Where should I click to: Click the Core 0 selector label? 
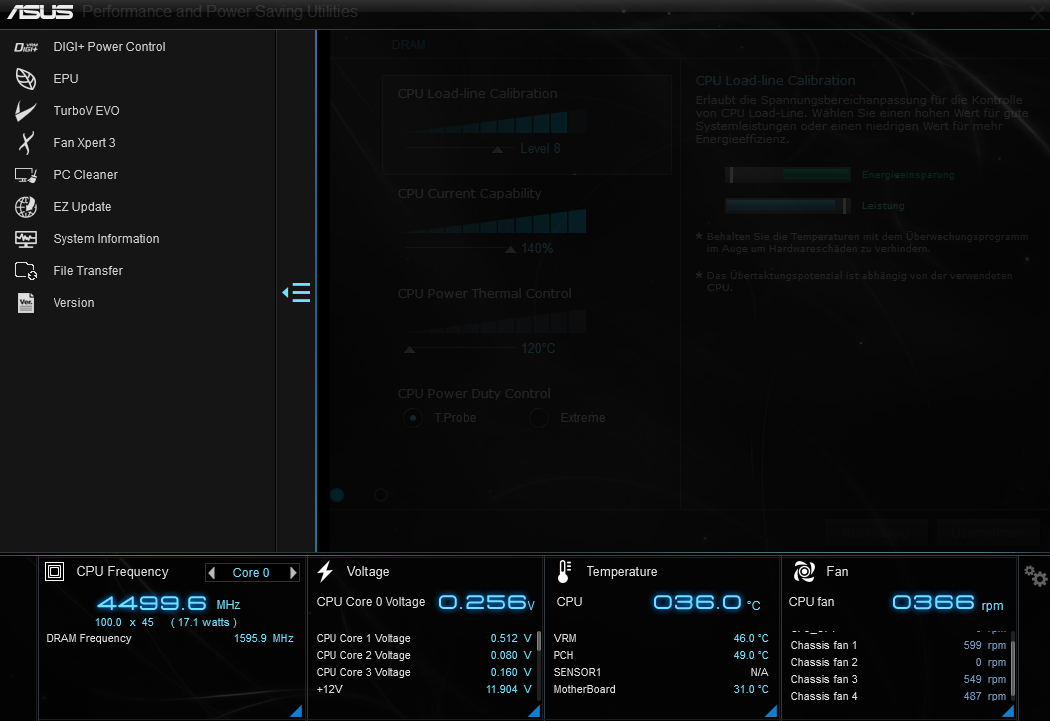click(x=251, y=572)
